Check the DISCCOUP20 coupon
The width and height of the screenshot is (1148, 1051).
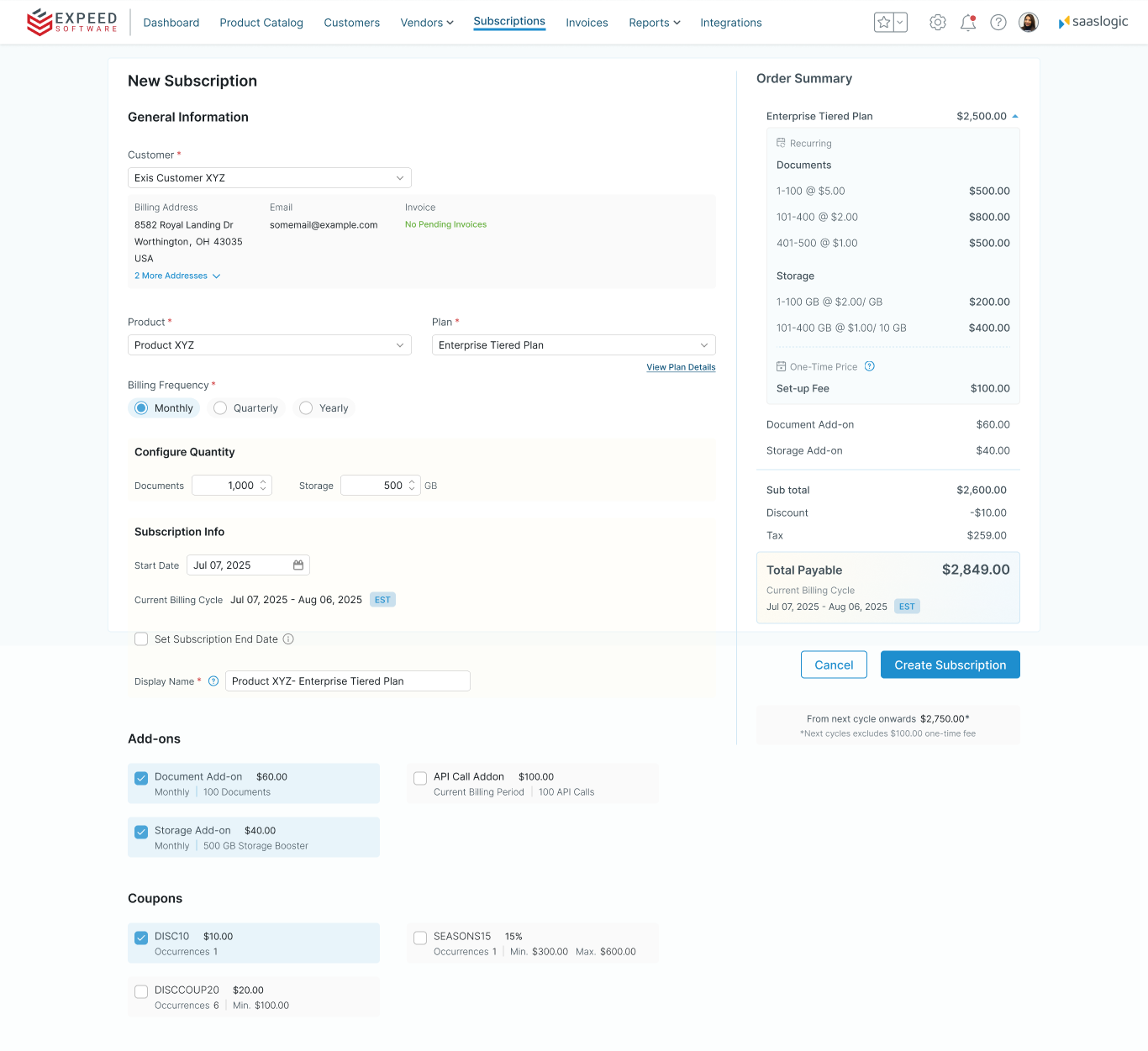point(141,992)
